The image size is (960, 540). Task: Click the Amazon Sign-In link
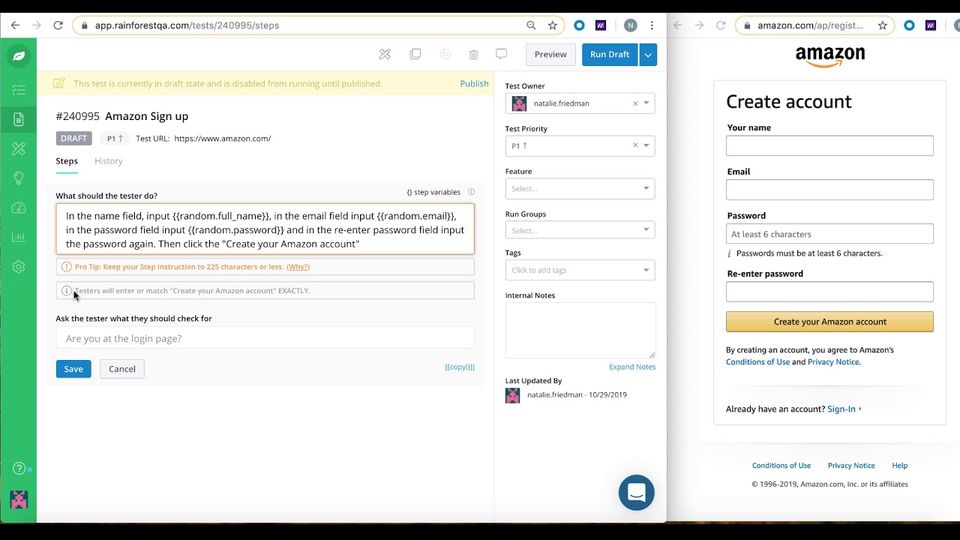[841, 409]
